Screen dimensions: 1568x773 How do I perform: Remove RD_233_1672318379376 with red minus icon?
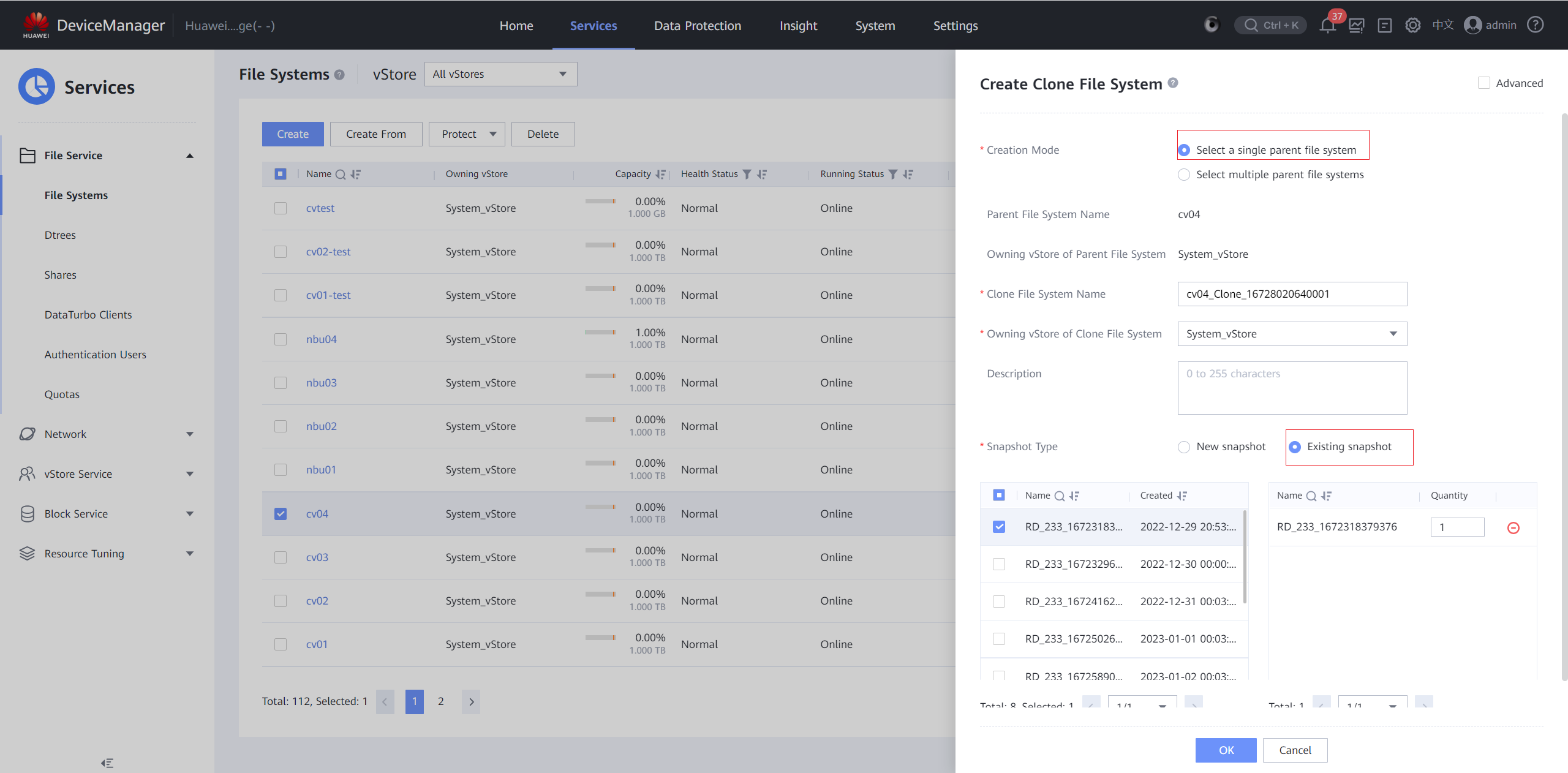coord(1513,527)
